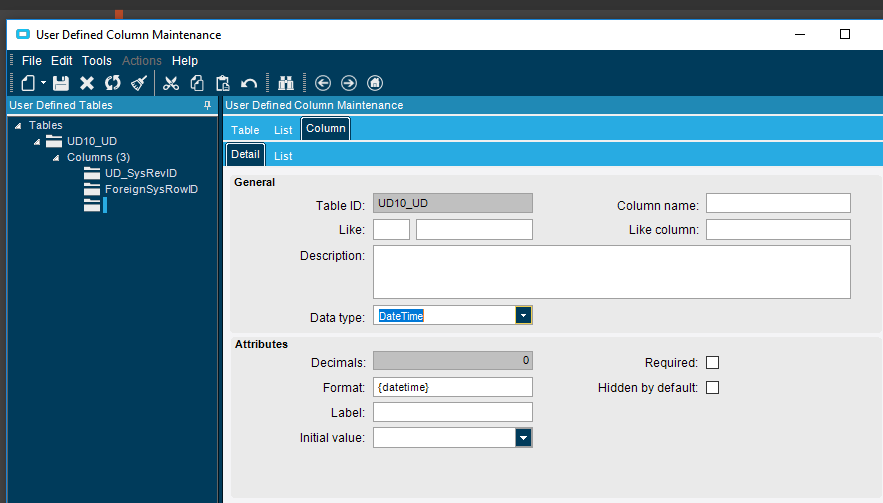Click the short Like input box
Screen dimensions: 883x503
click(391, 229)
